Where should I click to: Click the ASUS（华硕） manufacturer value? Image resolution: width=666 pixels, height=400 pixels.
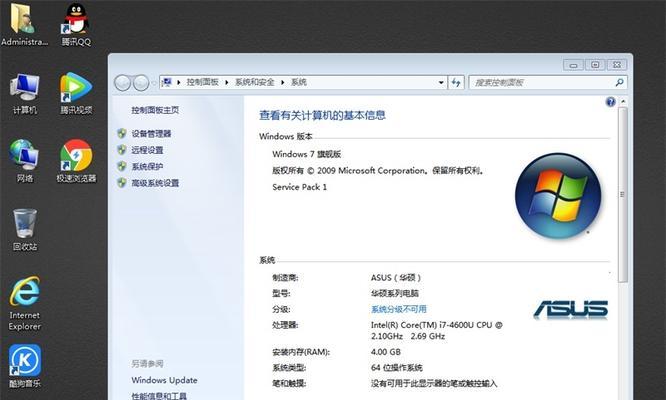[x=395, y=278]
